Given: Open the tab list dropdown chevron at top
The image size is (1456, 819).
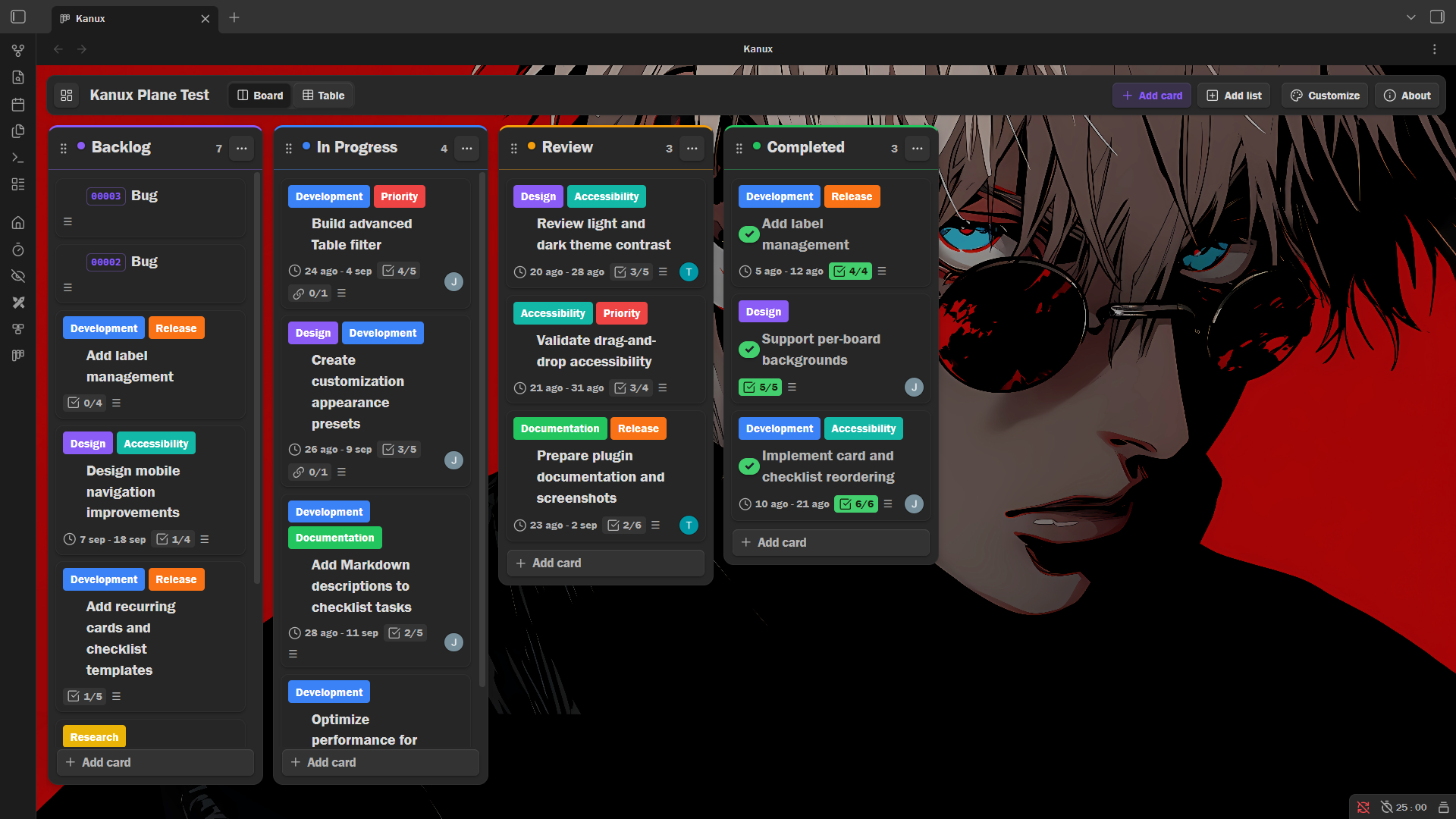Looking at the screenshot, I should click(x=1411, y=17).
